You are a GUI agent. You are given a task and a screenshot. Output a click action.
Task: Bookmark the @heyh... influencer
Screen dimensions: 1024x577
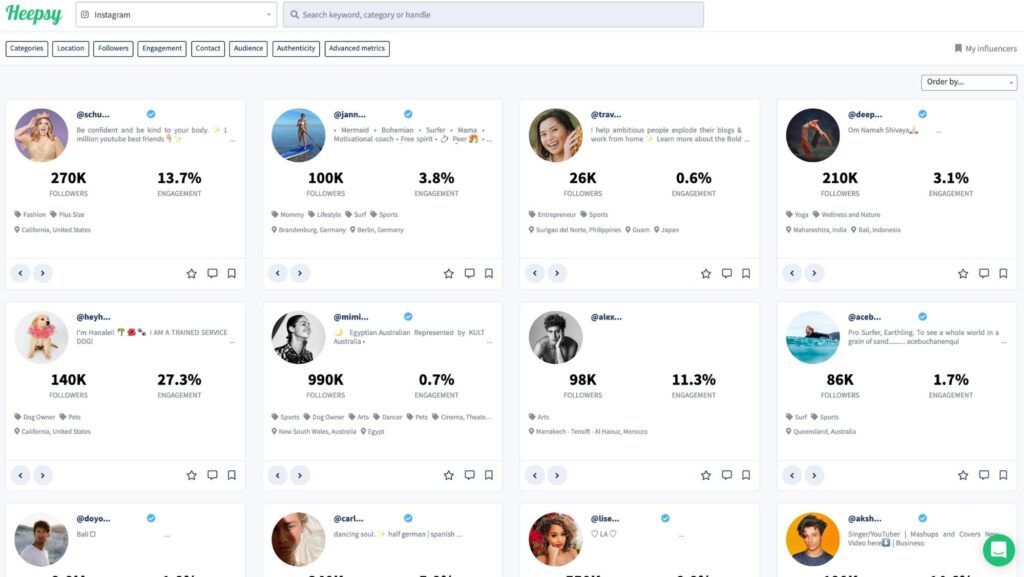tap(232, 475)
